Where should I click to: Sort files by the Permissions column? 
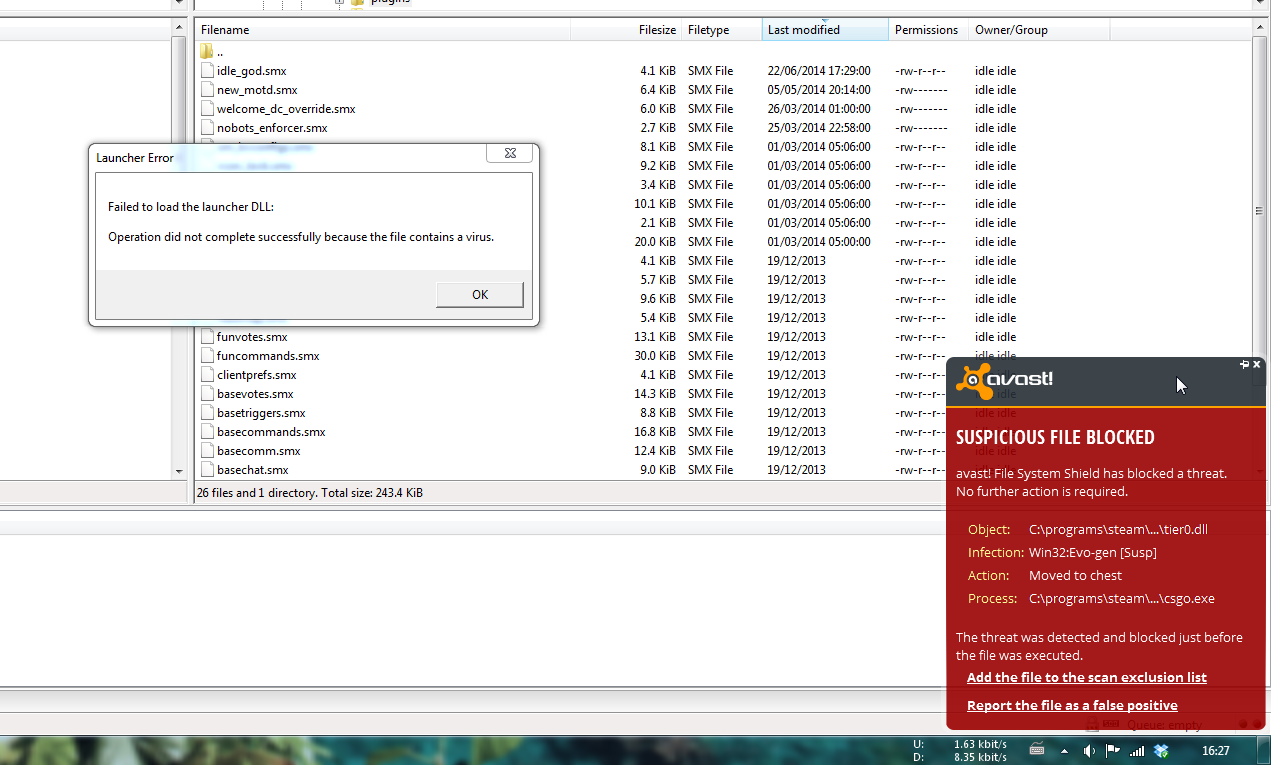926,30
